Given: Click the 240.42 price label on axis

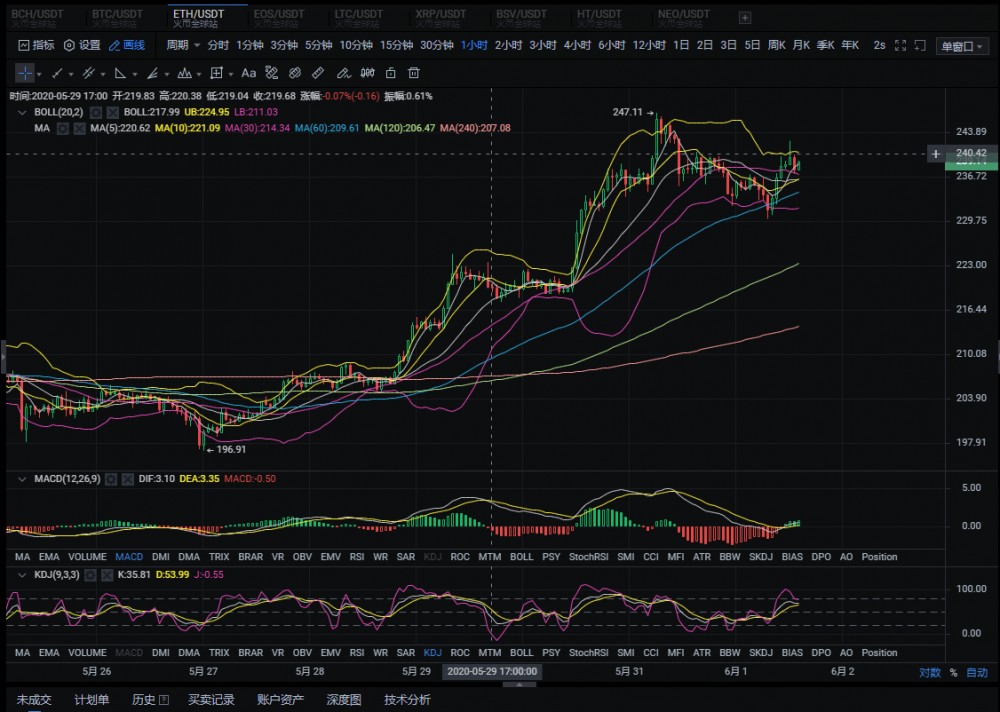Looking at the screenshot, I should click(971, 153).
